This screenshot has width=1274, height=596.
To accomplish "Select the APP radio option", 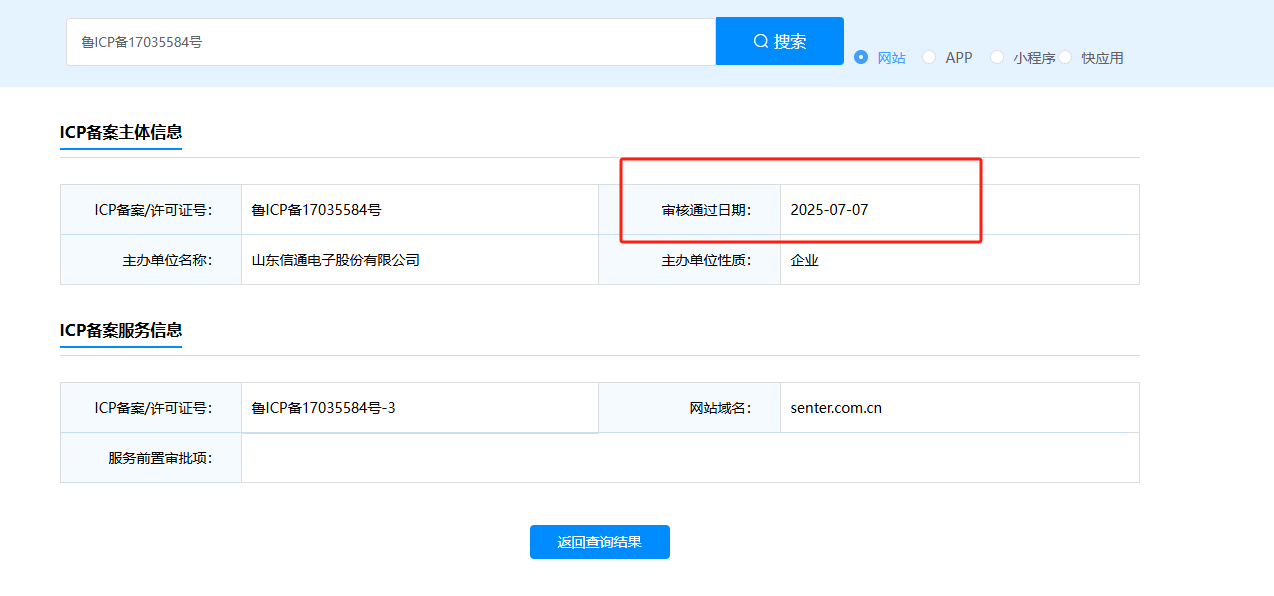I will pyautogui.click(x=929, y=57).
